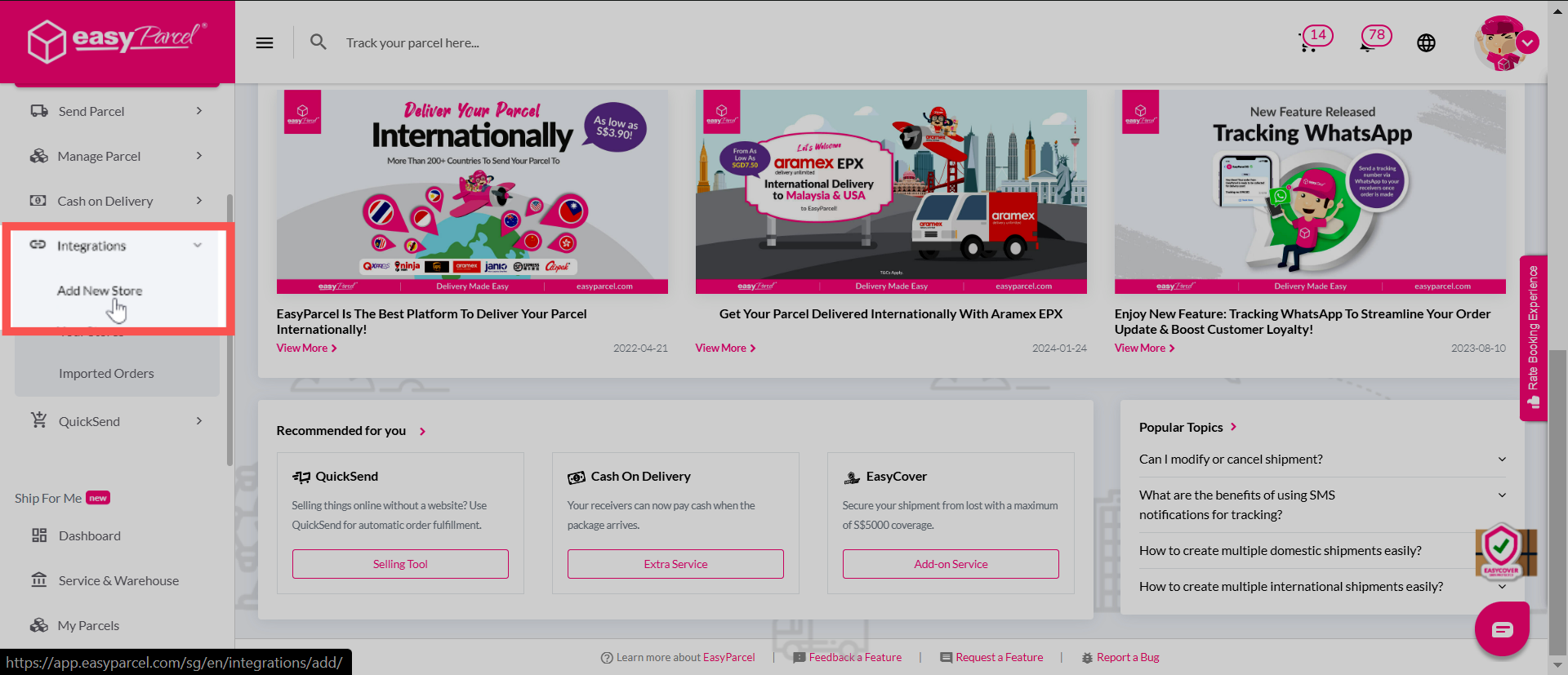The image size is (1568, 675).
Task: Click the Selling Tool button
Action: [x=400, y=564]
